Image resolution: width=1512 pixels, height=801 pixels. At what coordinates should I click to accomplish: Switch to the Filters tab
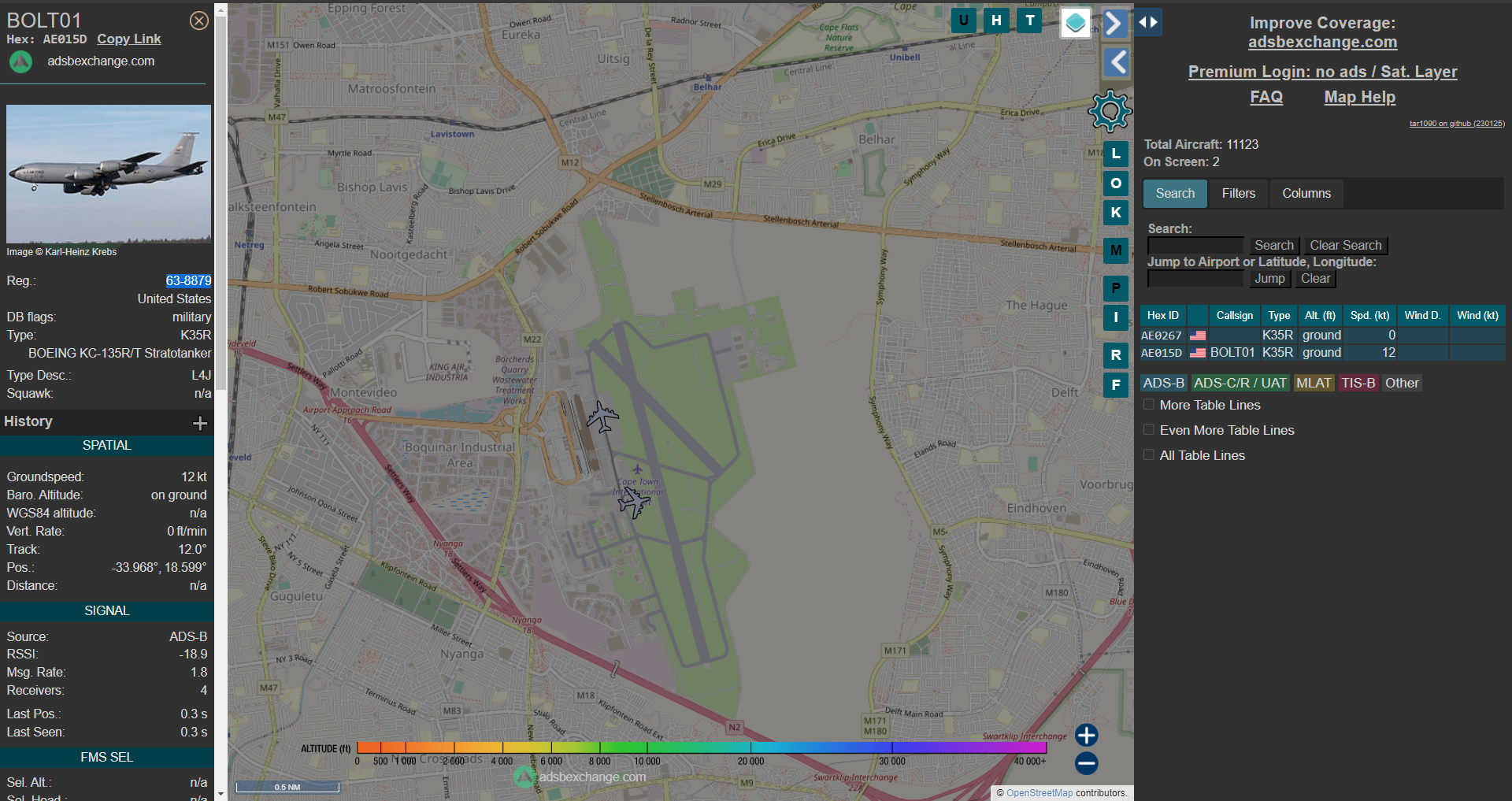pos(1239,194)
